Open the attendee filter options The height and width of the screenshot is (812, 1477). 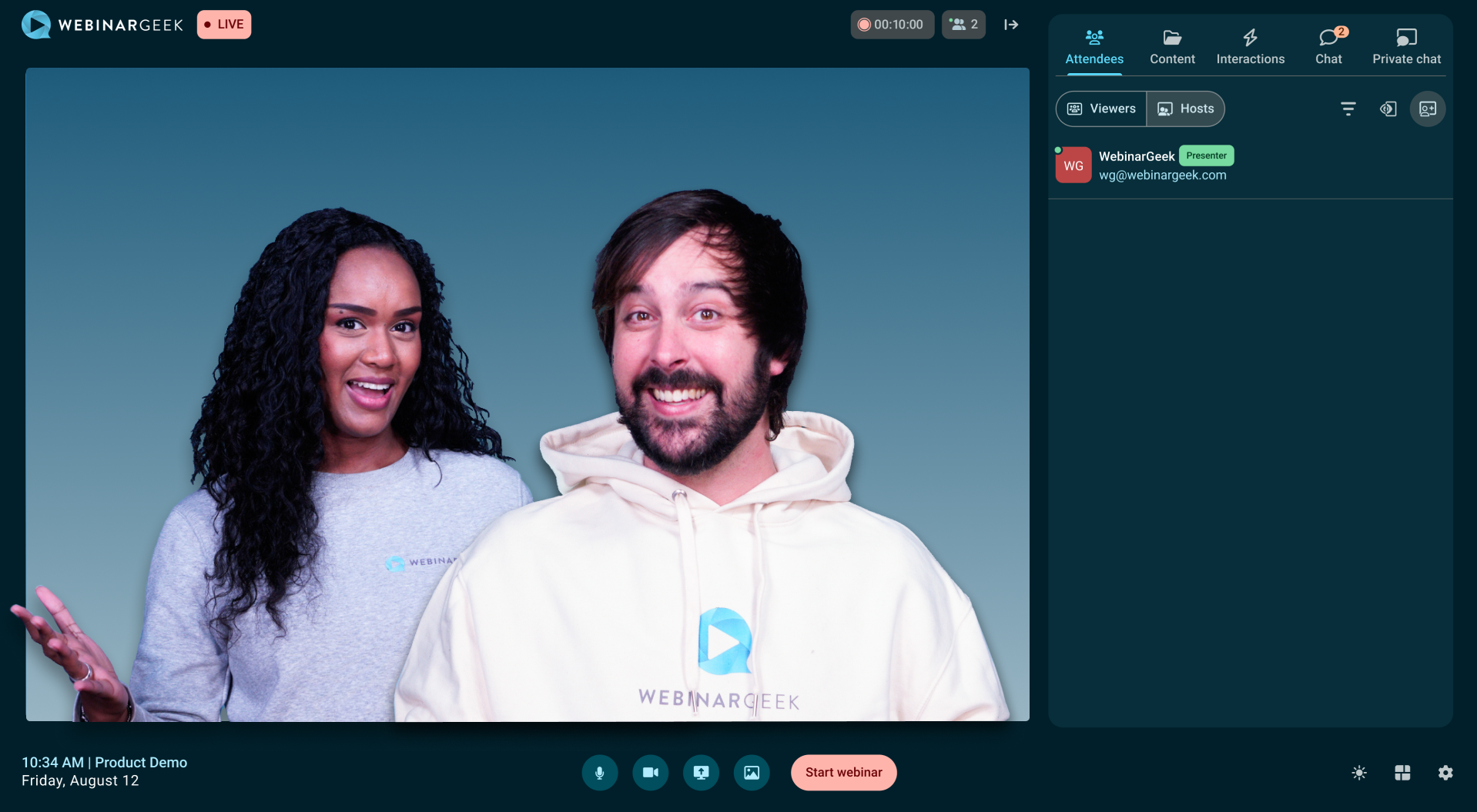coord(1348,109)
